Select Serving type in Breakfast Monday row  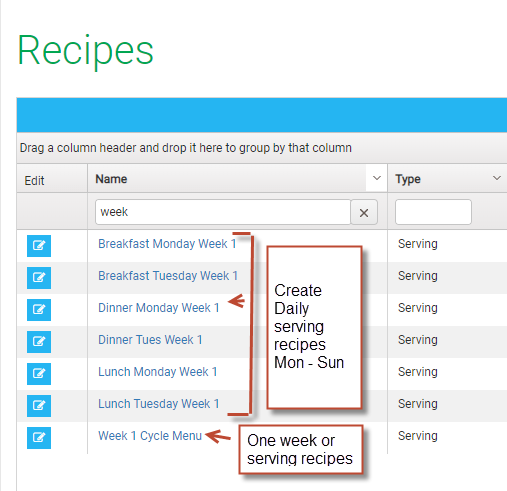pos(418,244)
